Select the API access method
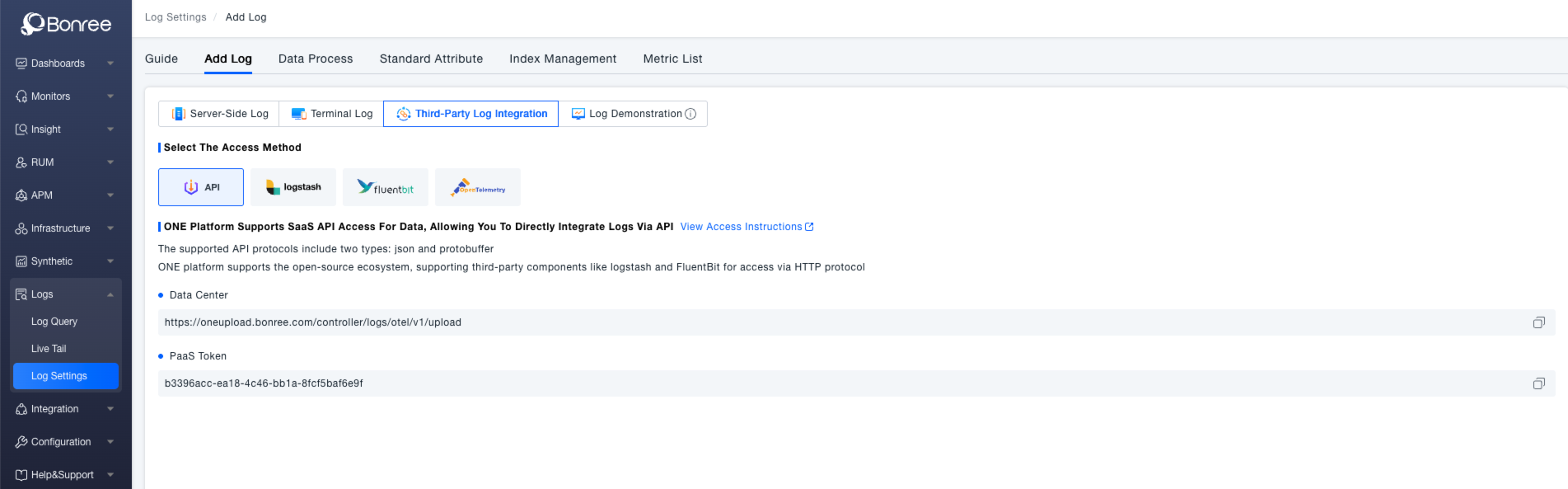The width and height of the screenshot is (1568, 489). (201, 187)
